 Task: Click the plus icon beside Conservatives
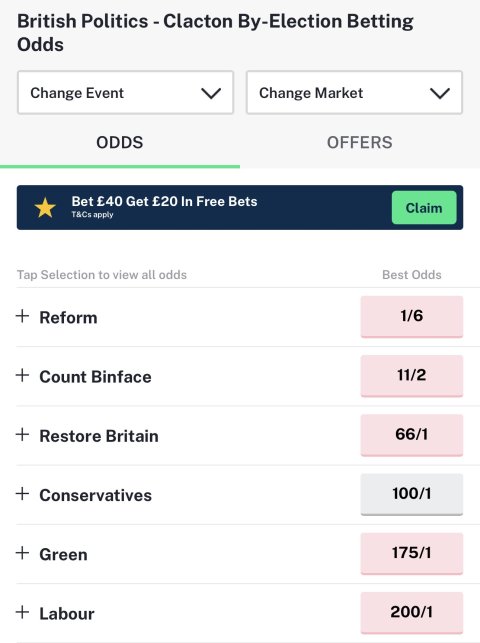22,494
